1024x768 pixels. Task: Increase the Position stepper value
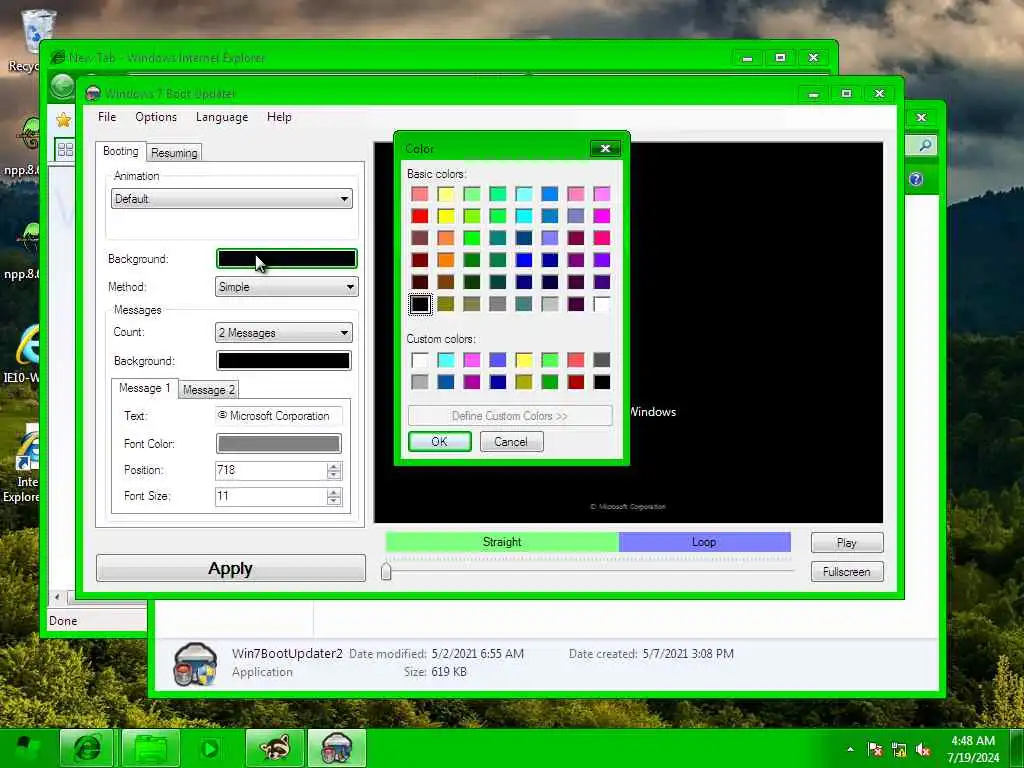pos(334,466)
